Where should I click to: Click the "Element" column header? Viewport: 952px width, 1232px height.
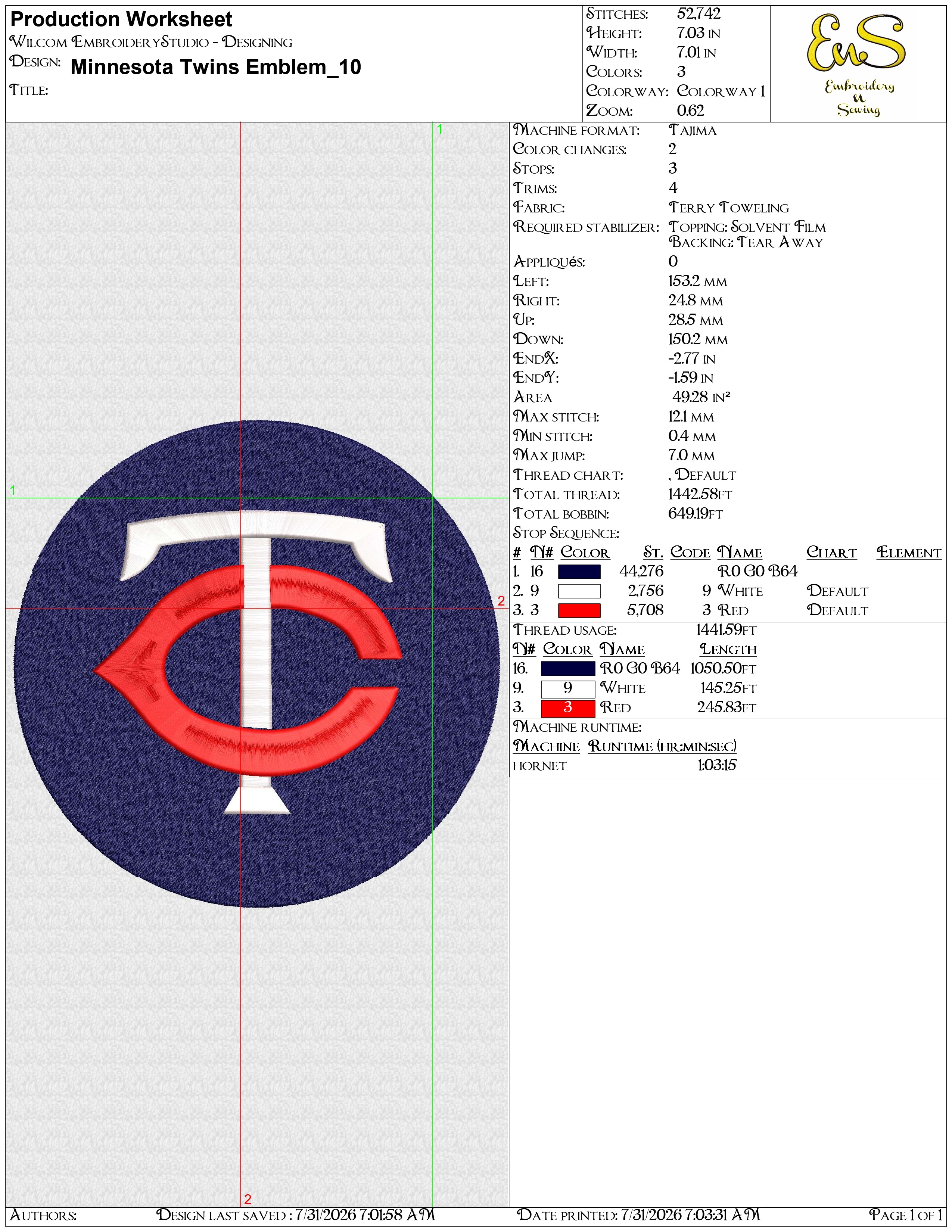click(909, 552)
